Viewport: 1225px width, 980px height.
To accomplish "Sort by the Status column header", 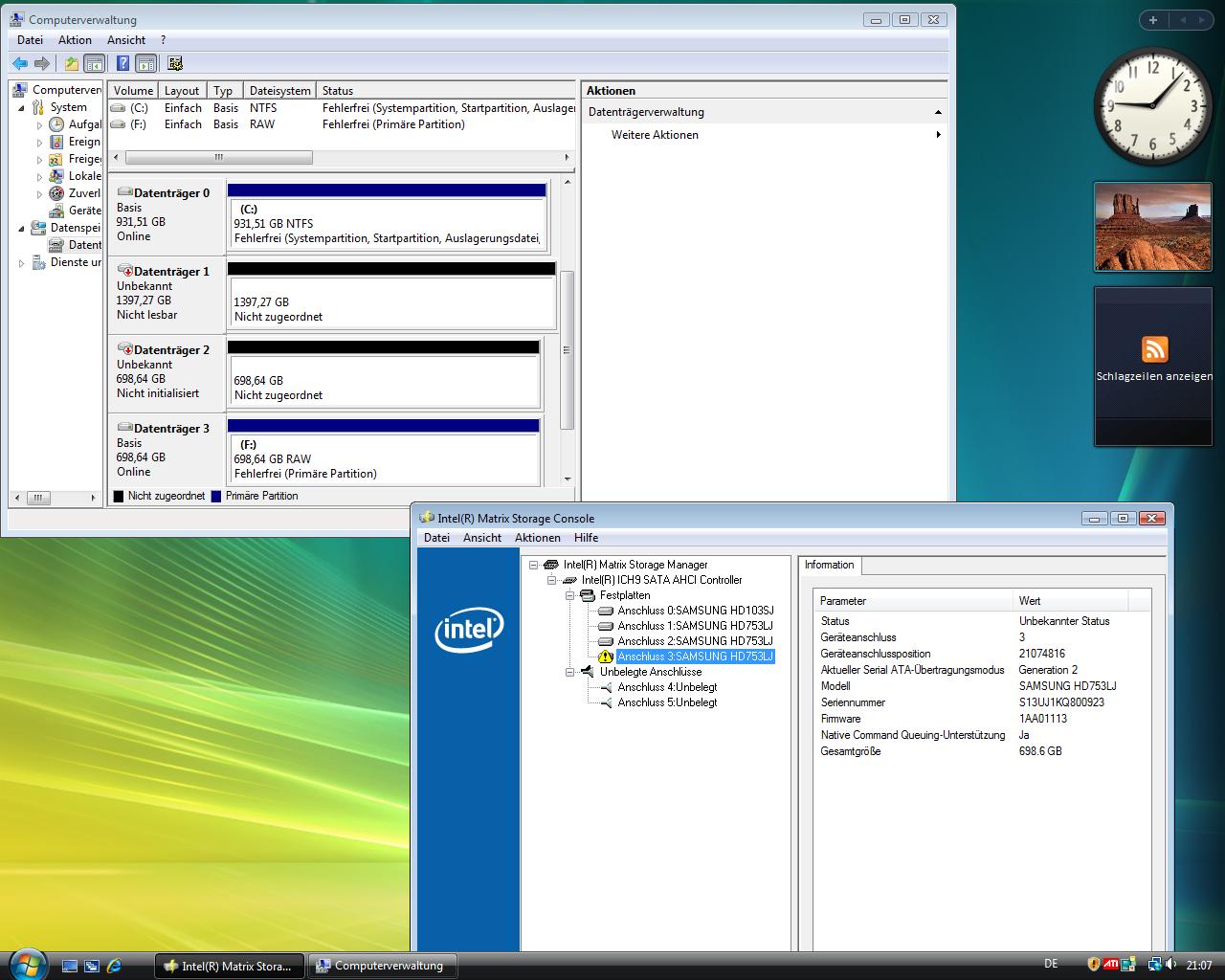I will pos(445,91).
